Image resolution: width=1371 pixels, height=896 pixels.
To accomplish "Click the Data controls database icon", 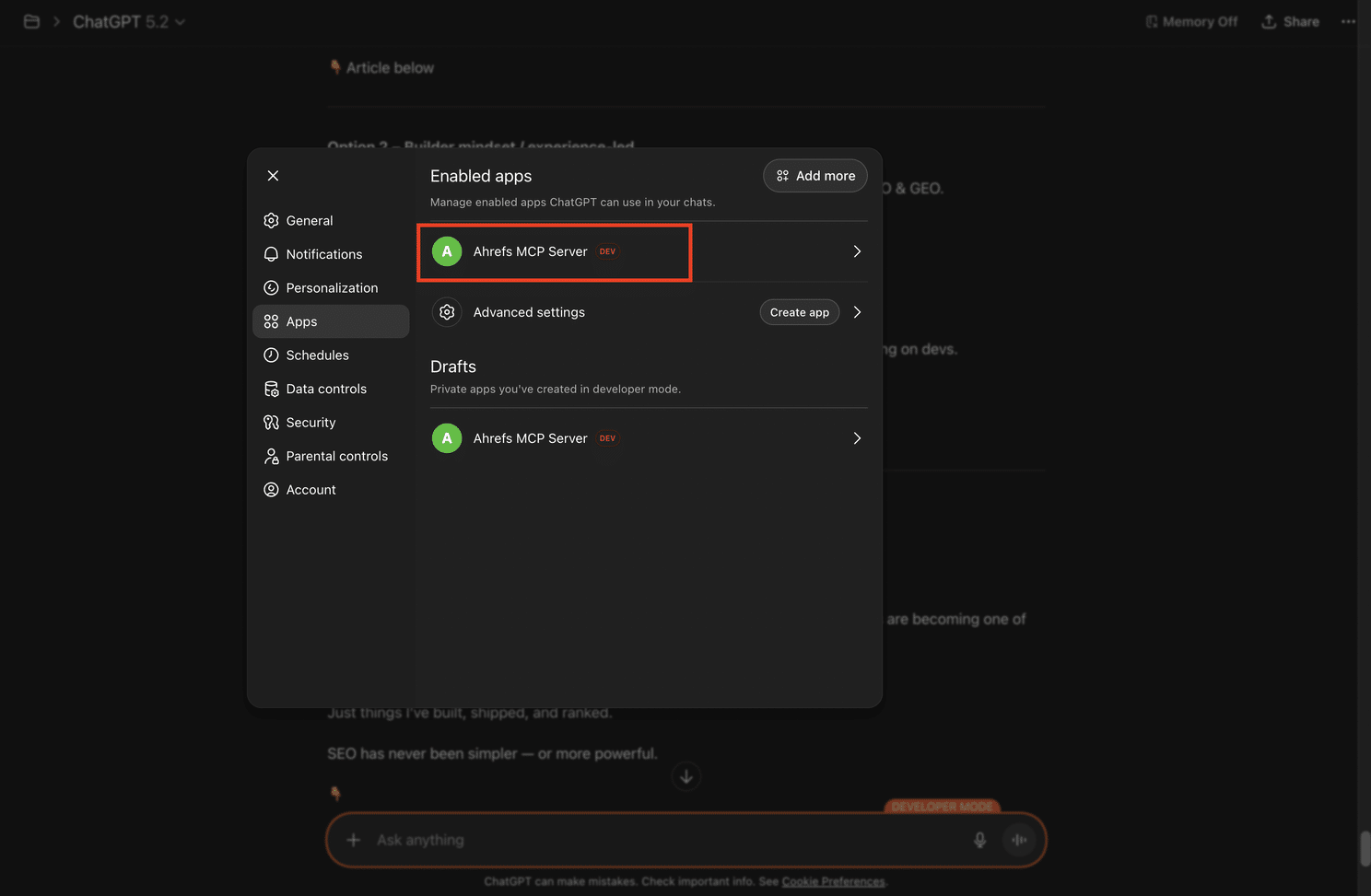I will (271, 389).
